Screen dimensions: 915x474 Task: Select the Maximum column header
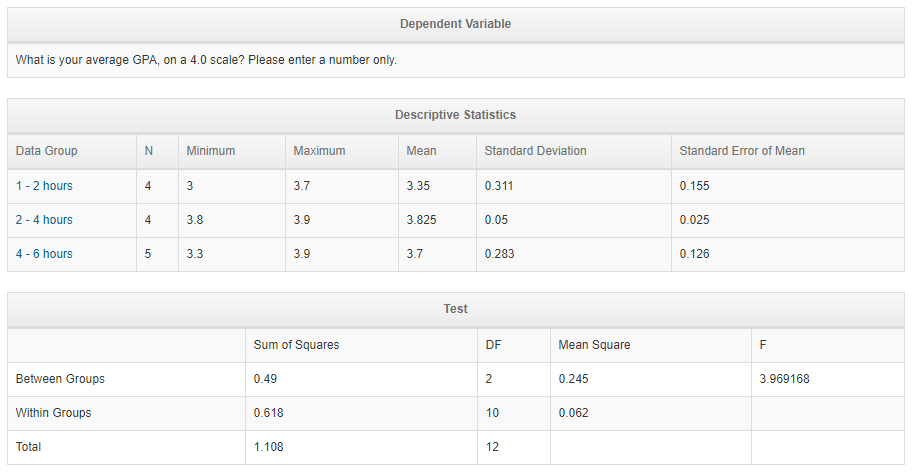319,151
